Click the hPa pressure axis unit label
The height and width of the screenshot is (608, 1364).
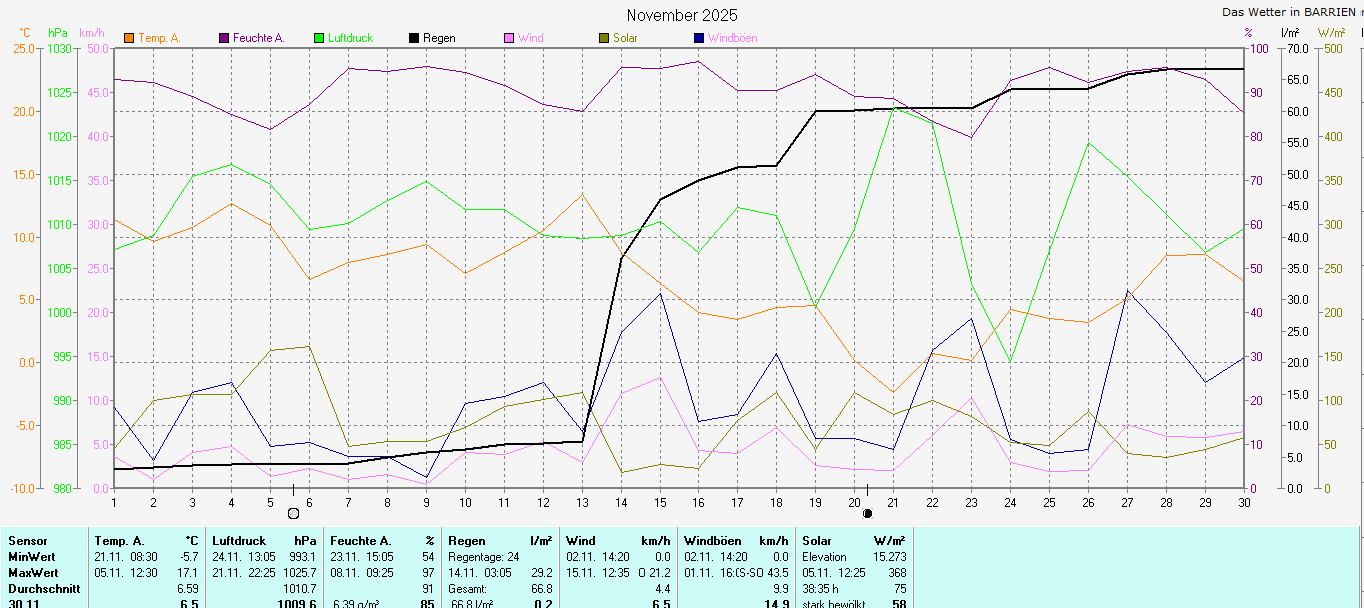point(58,33)
